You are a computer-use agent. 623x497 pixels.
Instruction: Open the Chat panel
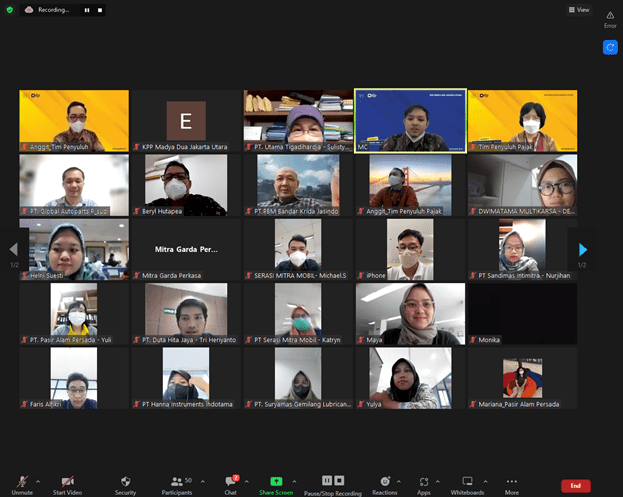click(x=231, y=481)
